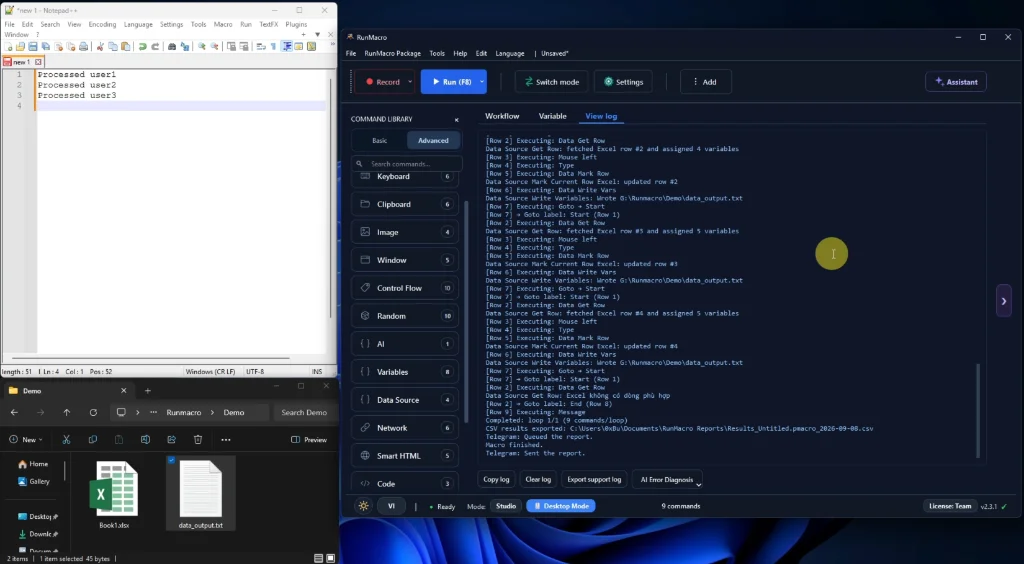1024x564 pixels.
Task: Select the Basic command library mode
Action: coord(379,140)
